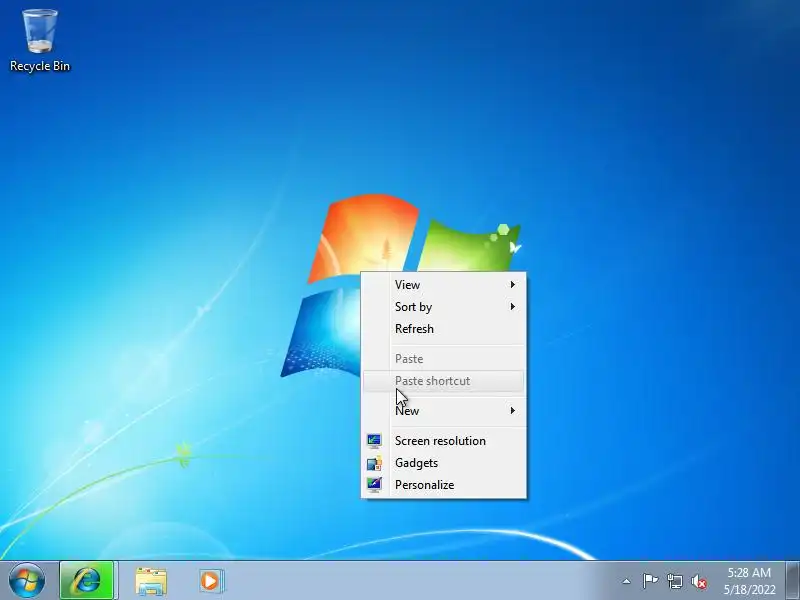Click the muted volume tray icon
The height and width of the screenshot is (600, 800).
[x=698, y=581]
